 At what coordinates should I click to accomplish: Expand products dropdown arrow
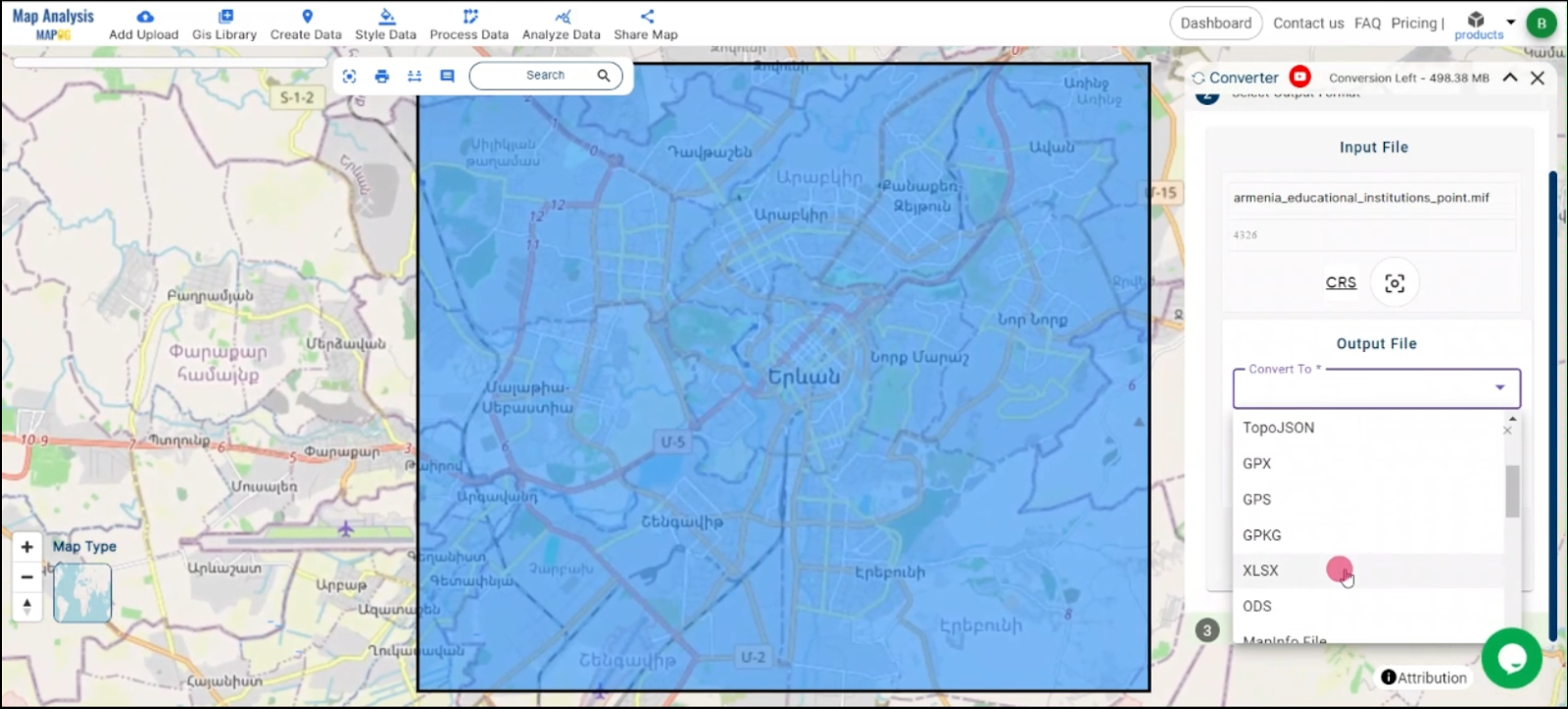coord(1510,22)
